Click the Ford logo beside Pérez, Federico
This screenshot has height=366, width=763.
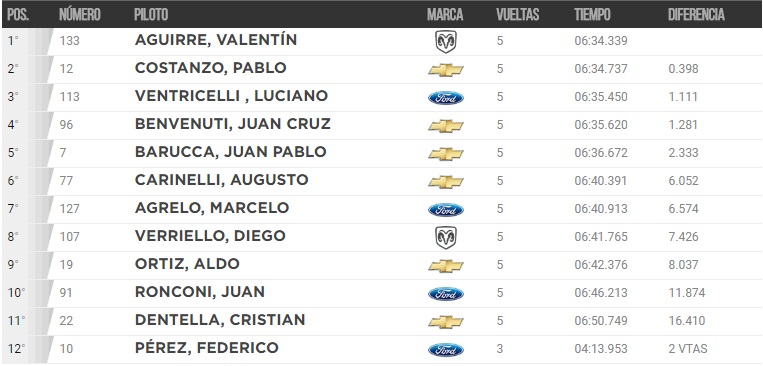[446, 350]
